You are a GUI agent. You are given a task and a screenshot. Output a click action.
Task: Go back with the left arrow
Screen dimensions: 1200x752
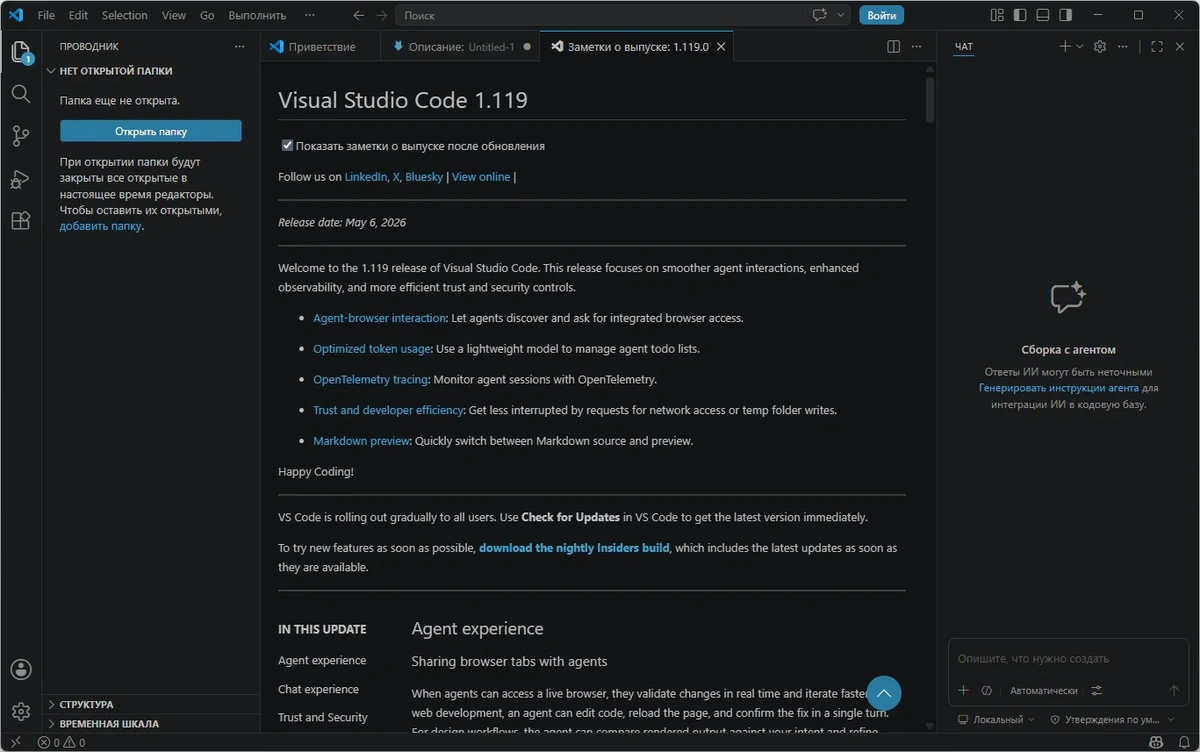[x=359, y=15]
